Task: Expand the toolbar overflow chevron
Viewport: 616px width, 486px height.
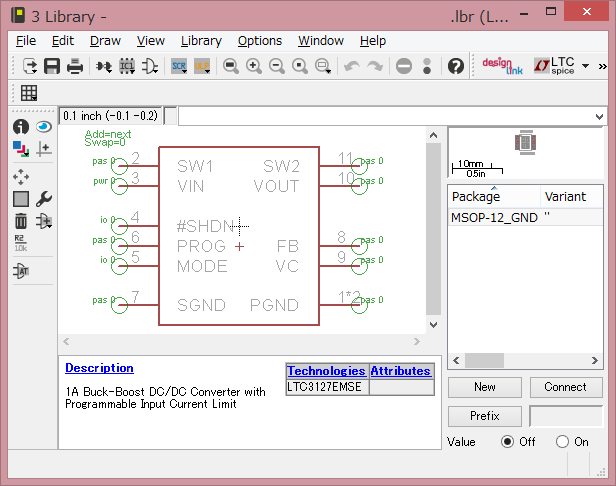Action: 602,66
